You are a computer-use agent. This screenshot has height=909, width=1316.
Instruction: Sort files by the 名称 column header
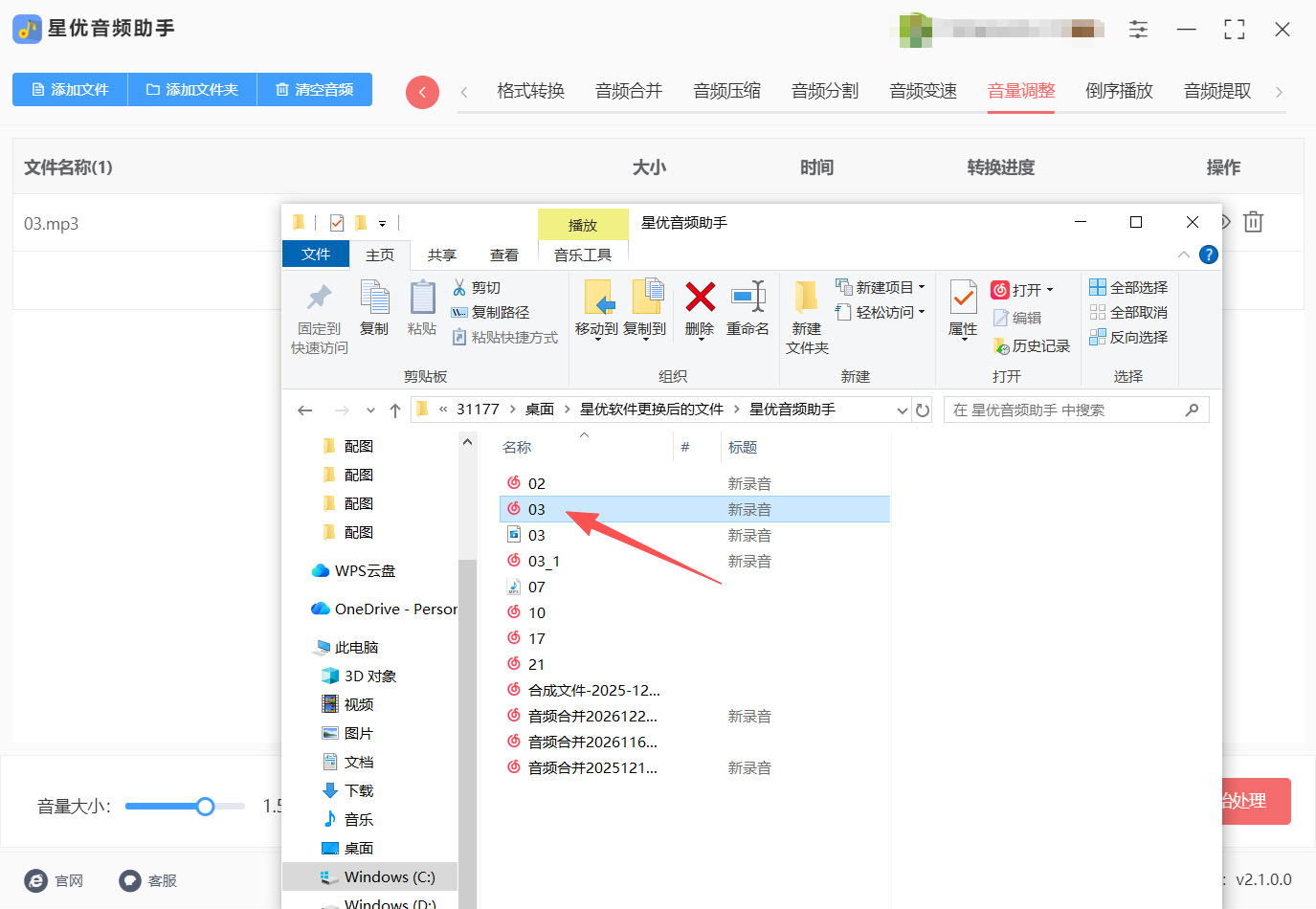pos(517,447)
